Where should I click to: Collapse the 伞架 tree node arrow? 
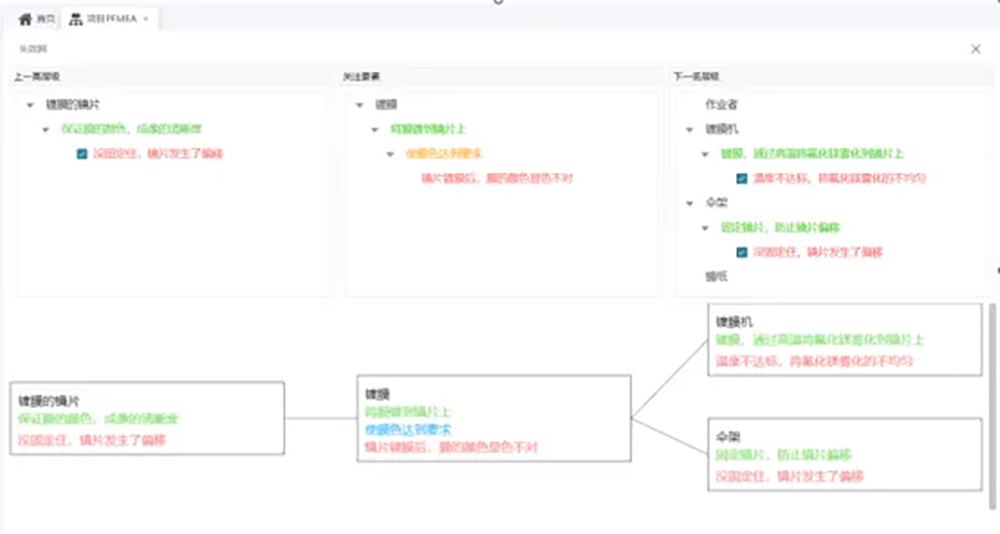689,203
